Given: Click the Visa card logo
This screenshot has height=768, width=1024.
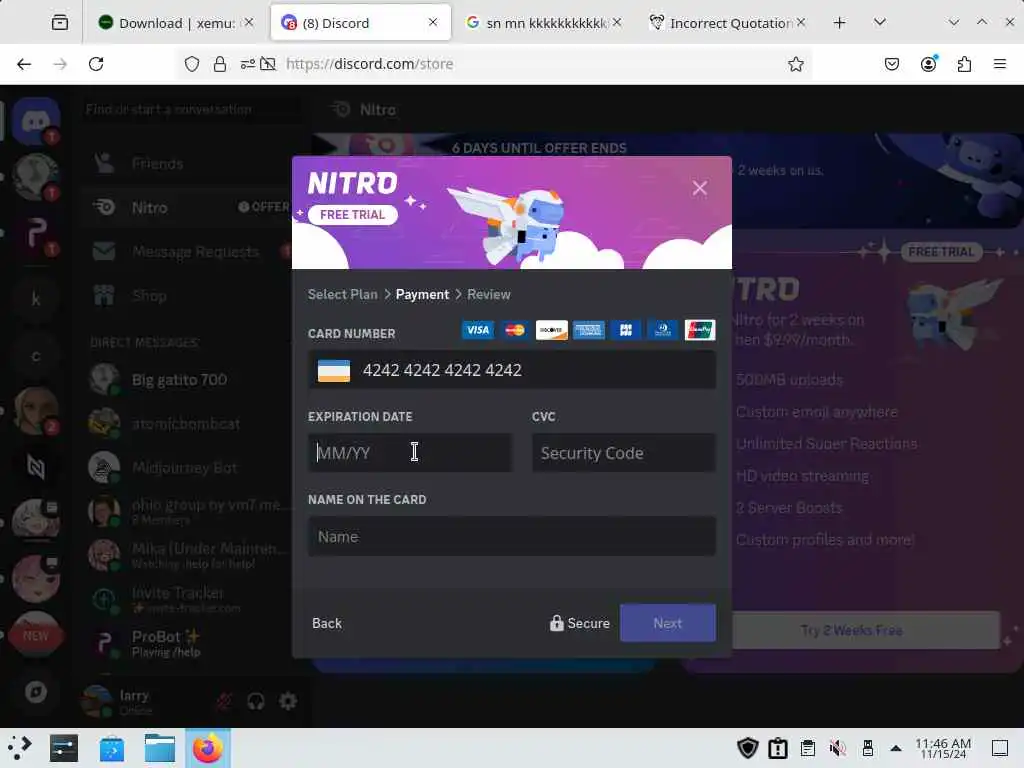Looking at the screenshot, I should click(x=477, y=330).
